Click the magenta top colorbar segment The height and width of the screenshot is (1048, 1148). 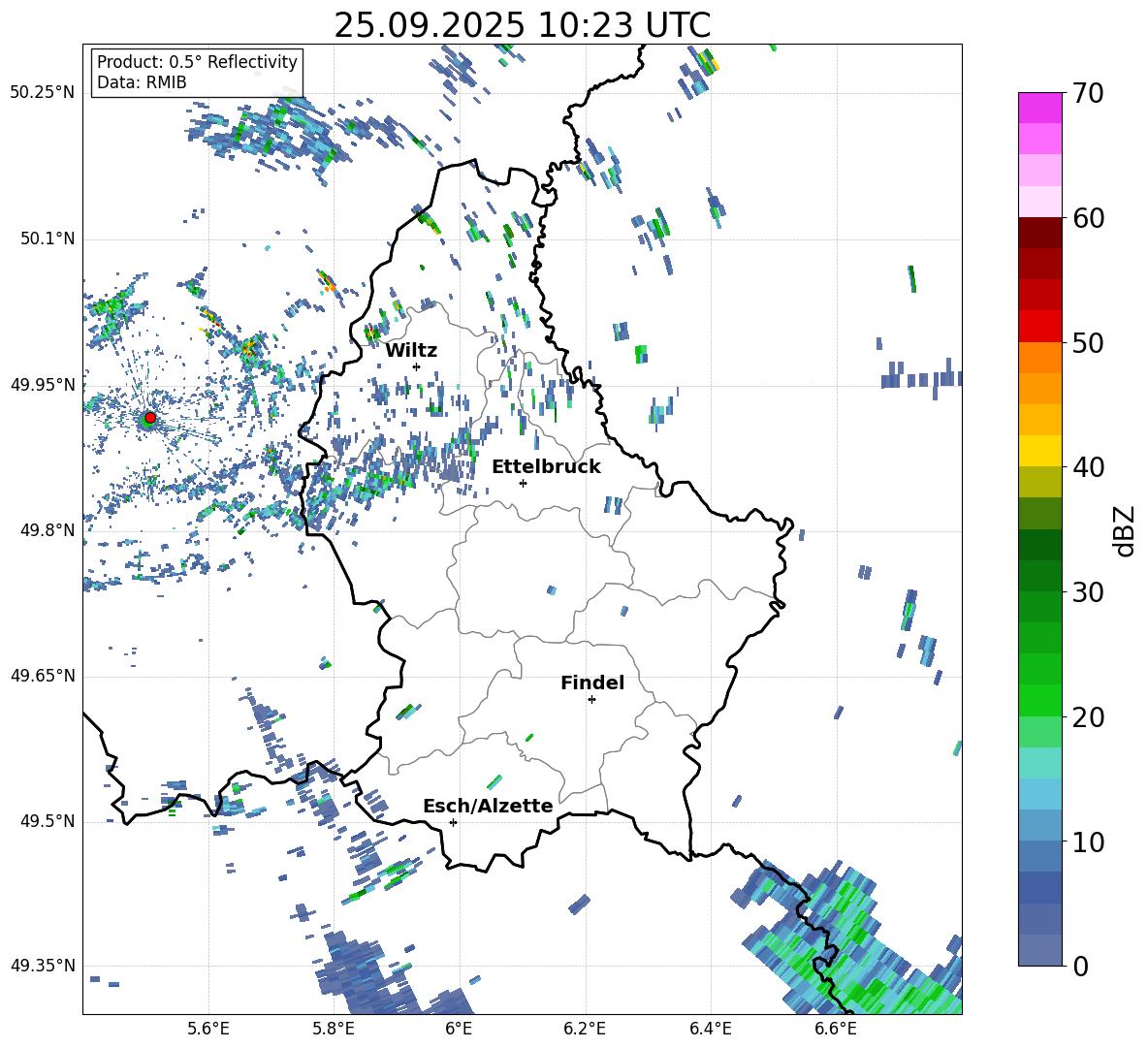tap(1039, 108)
